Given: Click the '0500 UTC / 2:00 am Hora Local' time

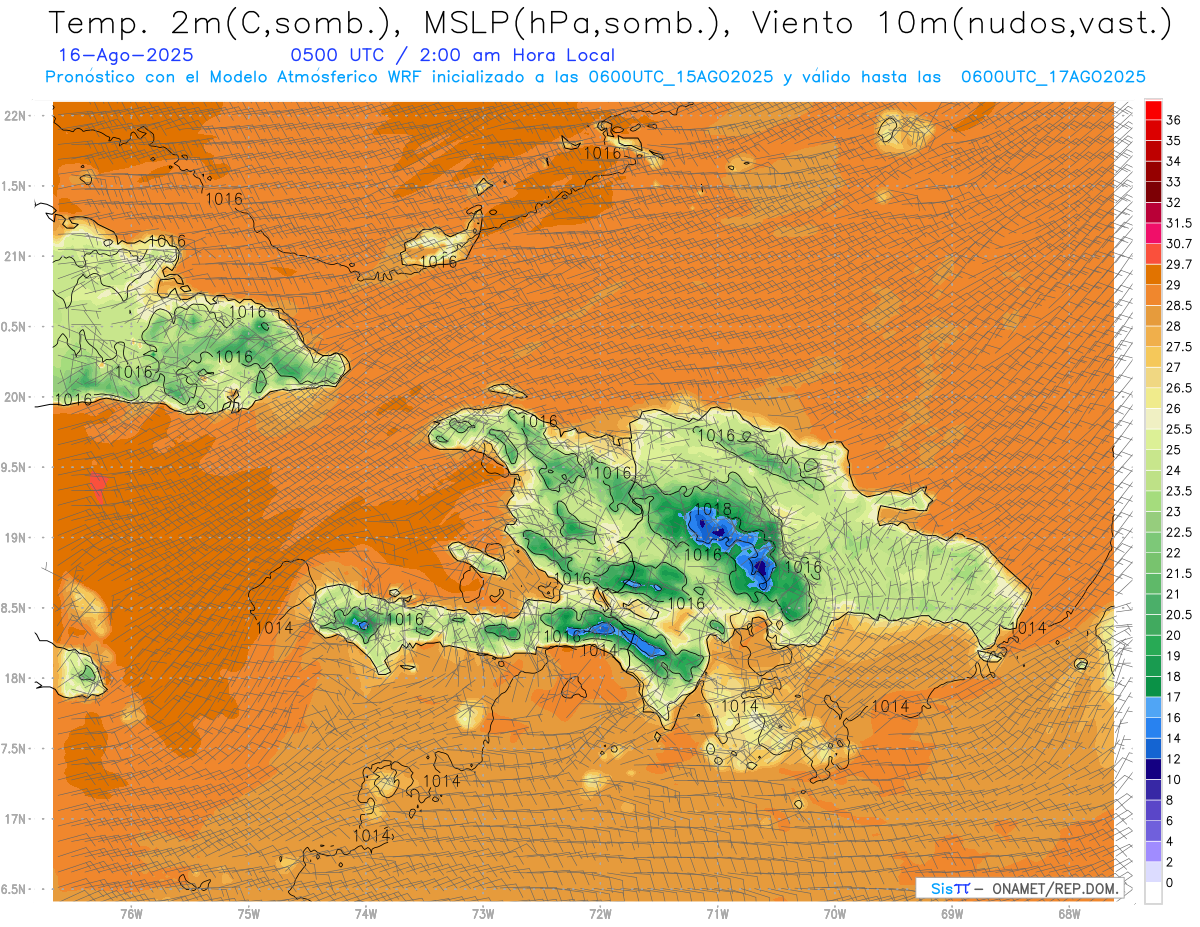Looking at the screenshot, I should [x=453, y=56].
